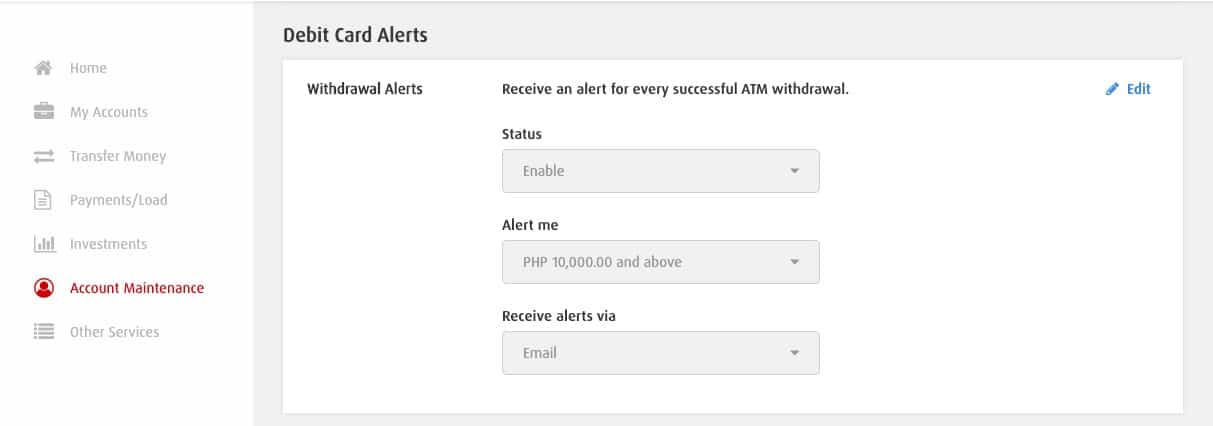Open the Receive alerts via dropdown
The width and height of the screenshot is (1213, 426).
[x=660, y=353]
